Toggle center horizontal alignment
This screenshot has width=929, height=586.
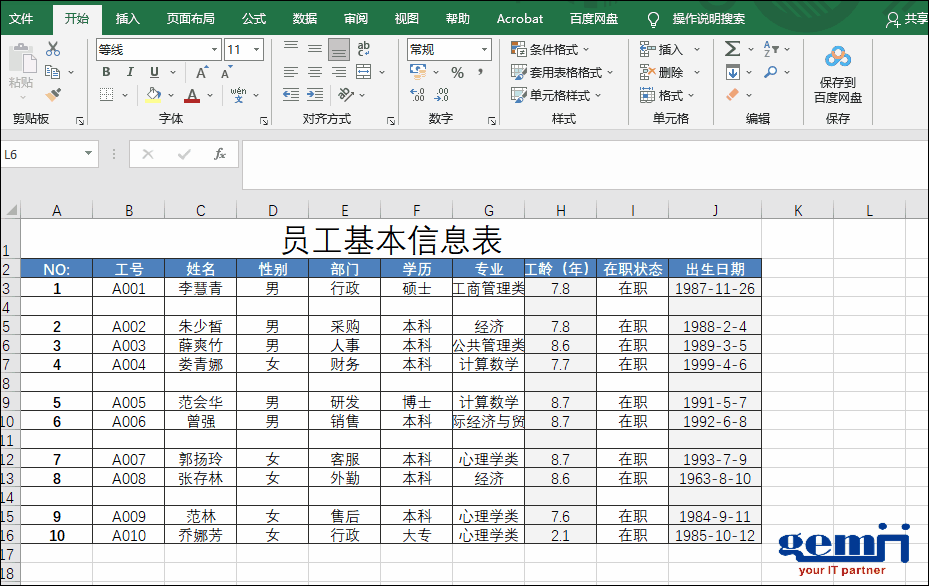[315, 72]
